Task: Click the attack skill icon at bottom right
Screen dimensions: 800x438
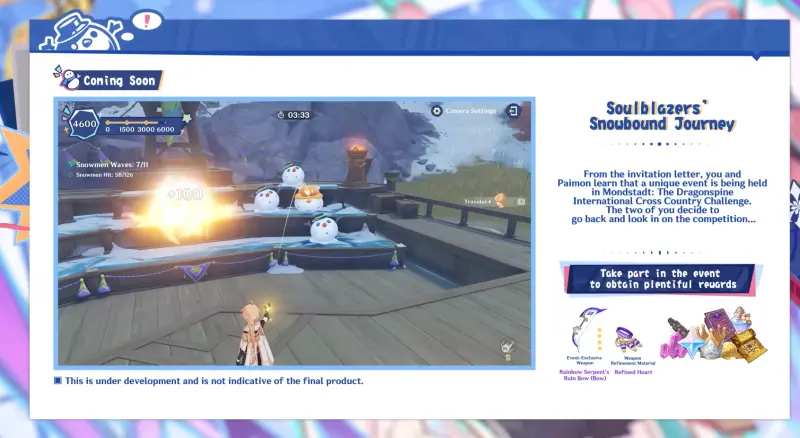Action: click(508, 347)
